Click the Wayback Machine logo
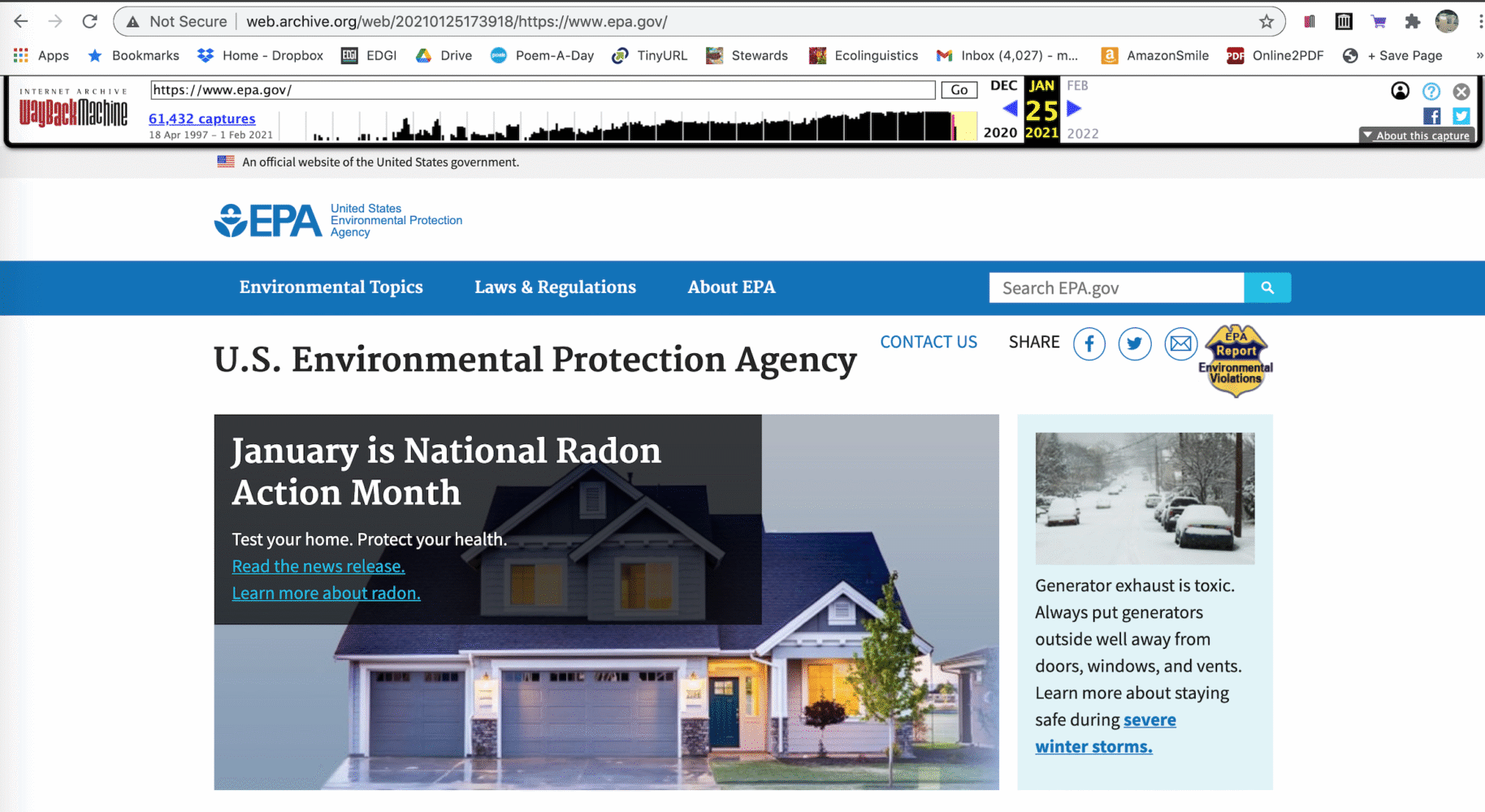The width and height of the screenshot is (1485, 812). coord(73,112)
